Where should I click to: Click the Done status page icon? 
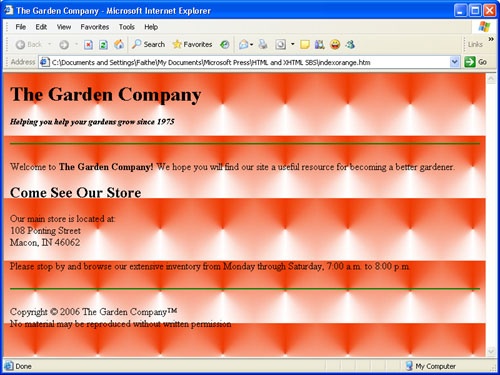[x=9, y=366]
